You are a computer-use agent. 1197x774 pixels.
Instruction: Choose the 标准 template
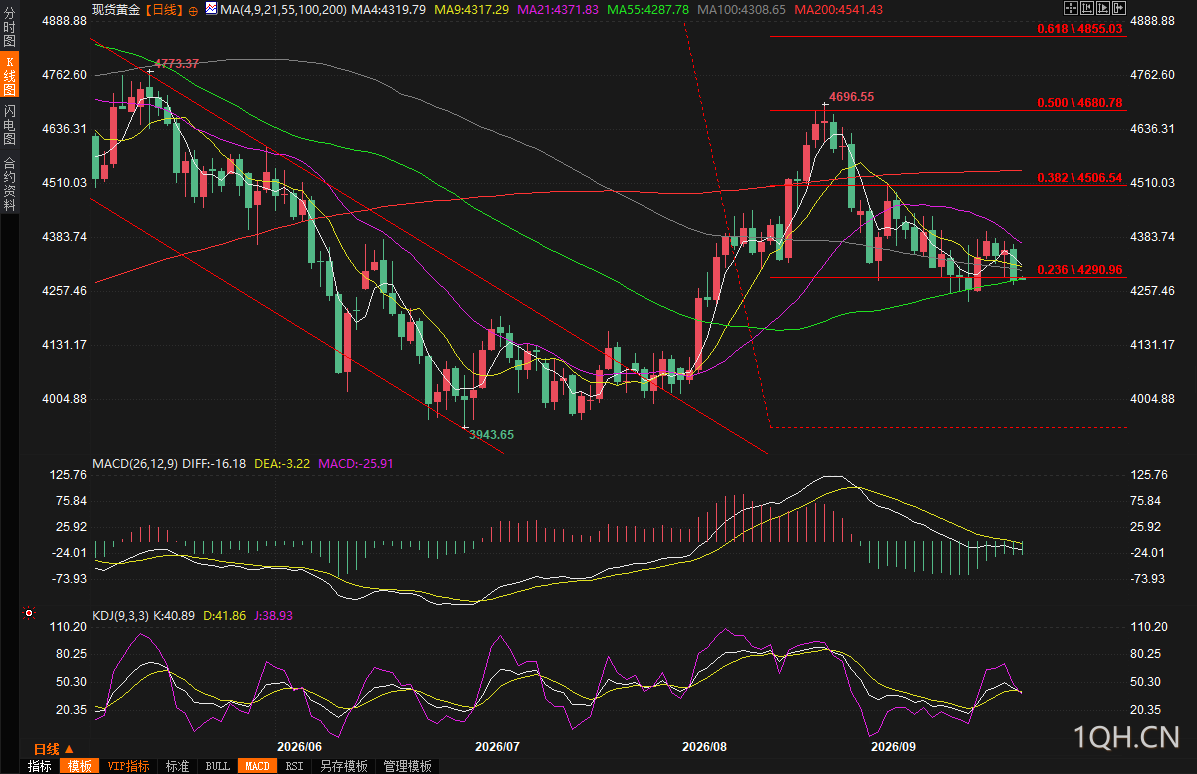177,766
